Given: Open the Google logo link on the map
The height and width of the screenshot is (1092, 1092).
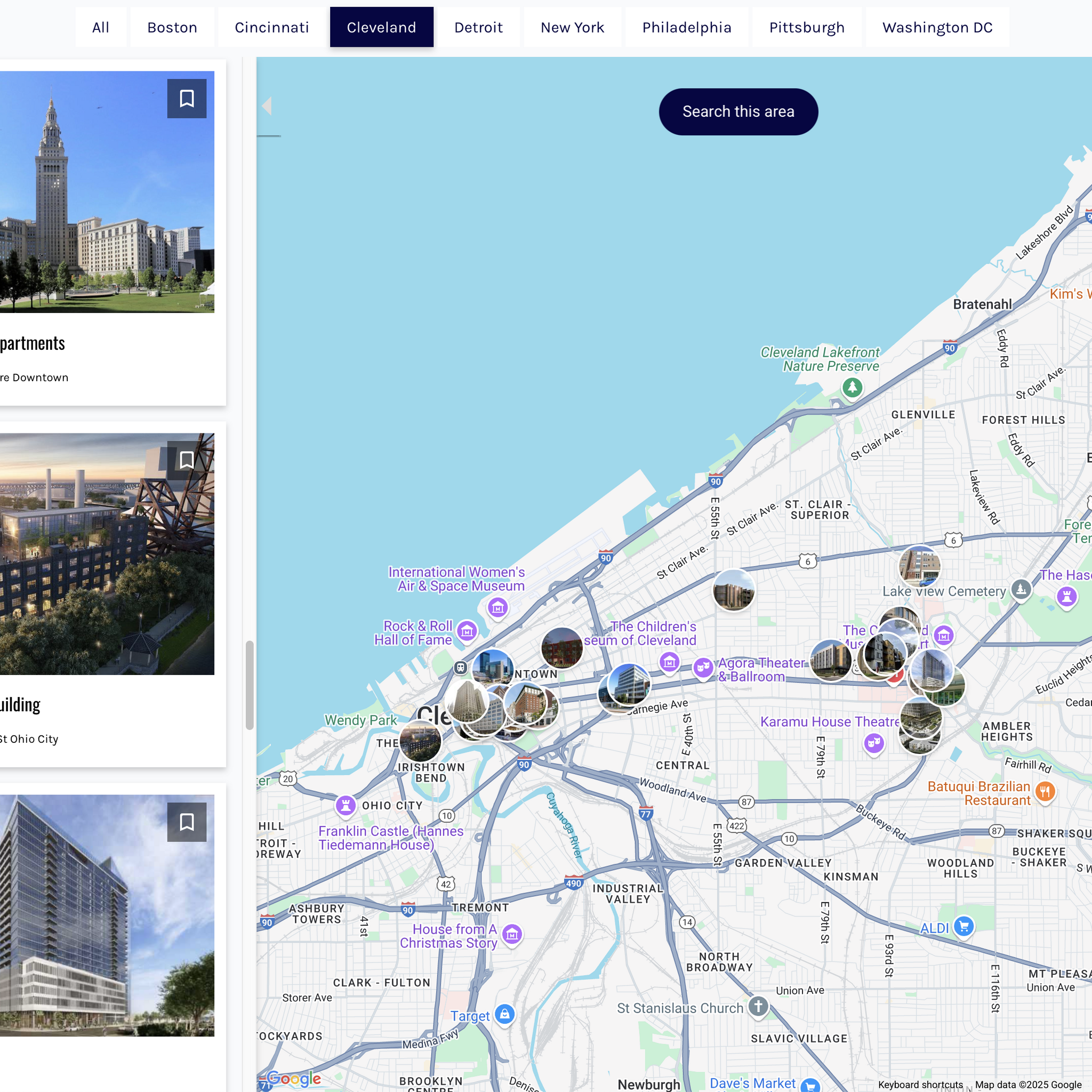Looking at the screenshot, I should tap(293, 1079).
